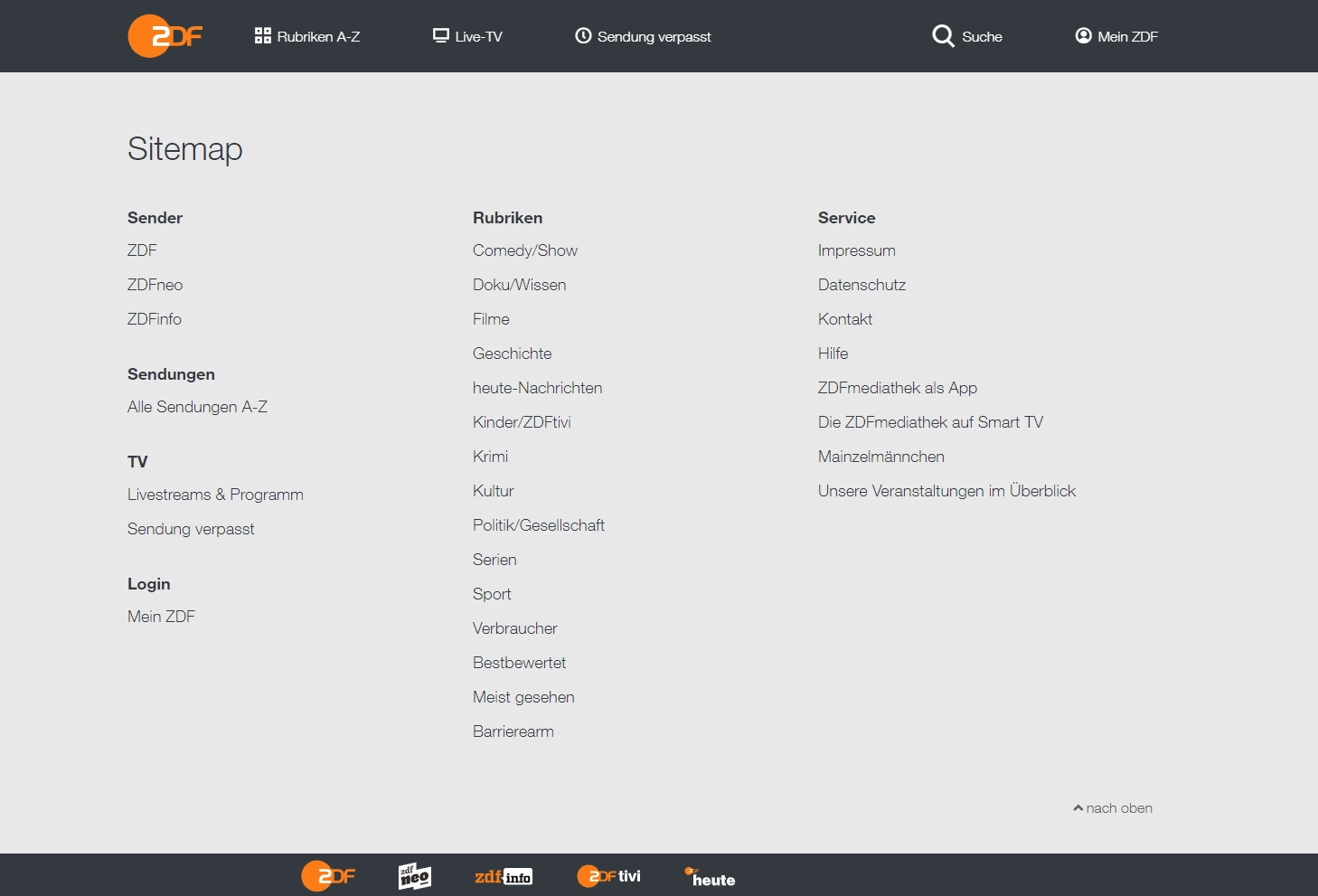Click the Sendung verpasst clock icon
Viewport: 1318px width, 896px height.
(x=584, y=36)
